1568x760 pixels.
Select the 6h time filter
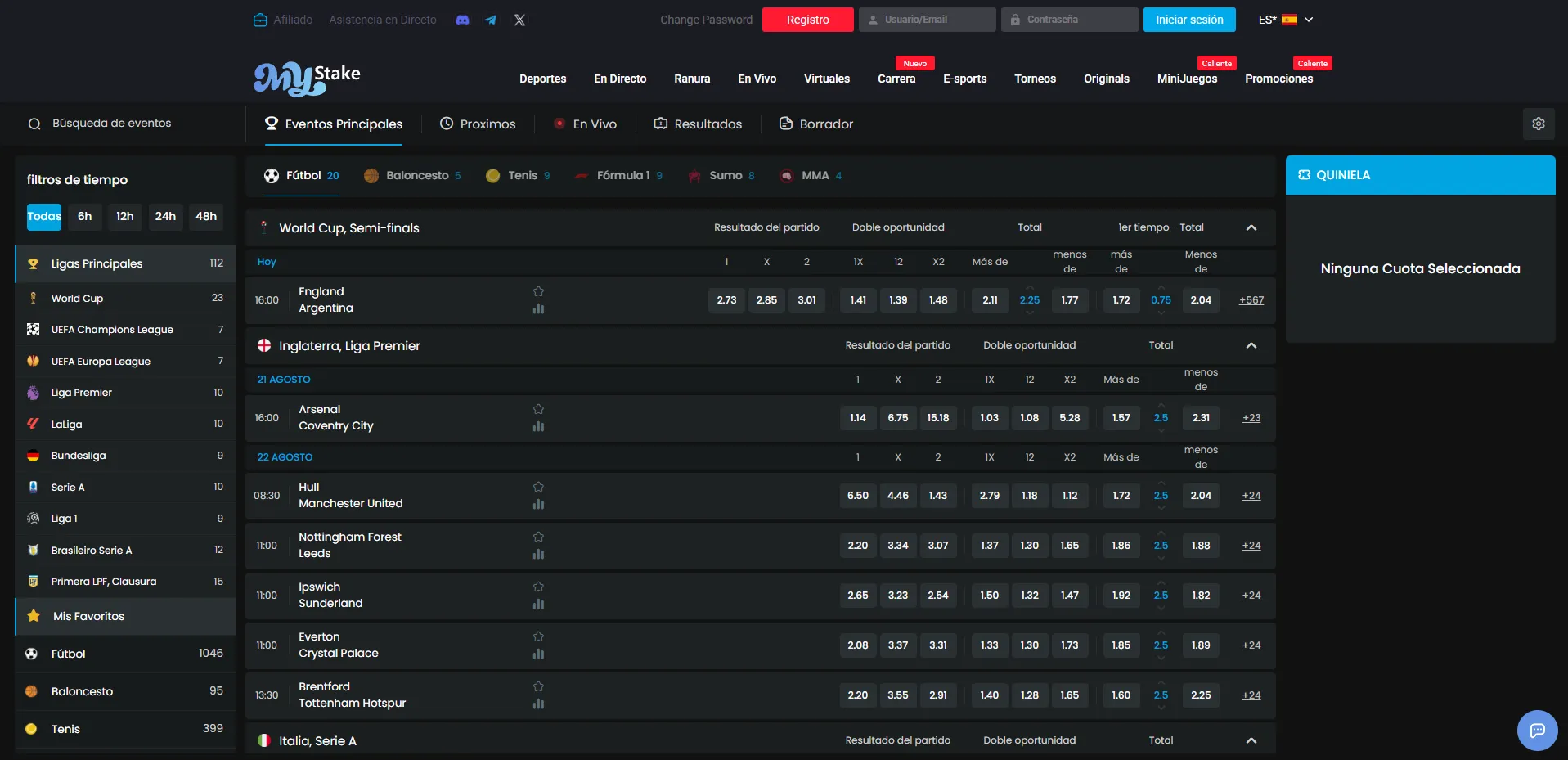85,217
